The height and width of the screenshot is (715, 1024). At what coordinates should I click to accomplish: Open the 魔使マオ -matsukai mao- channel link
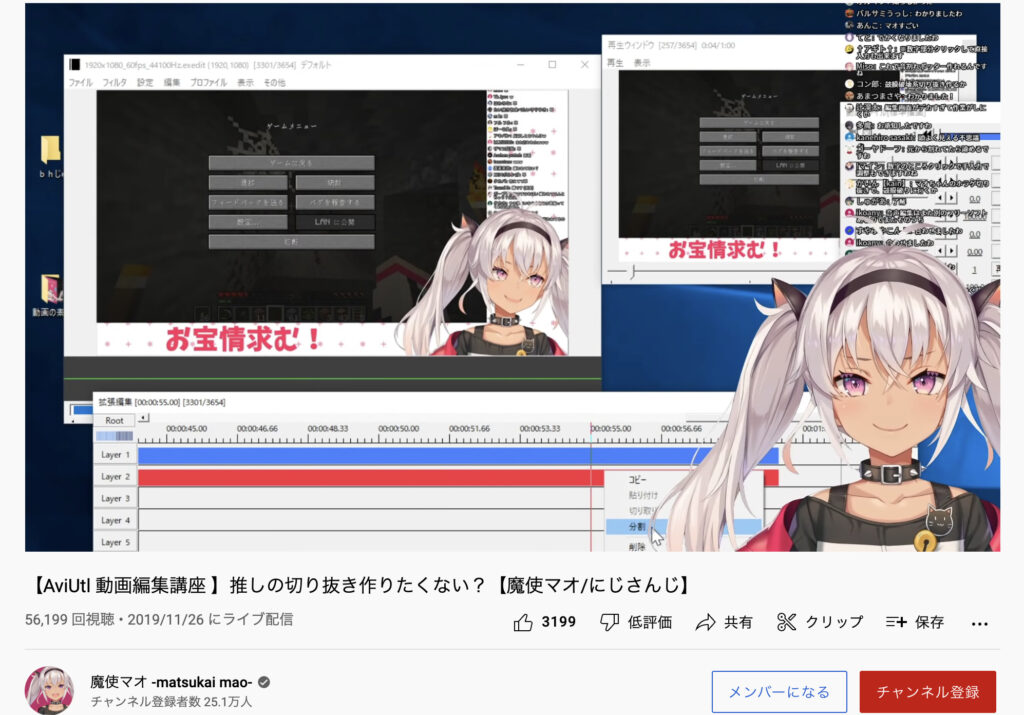click(x=171, y=682)
